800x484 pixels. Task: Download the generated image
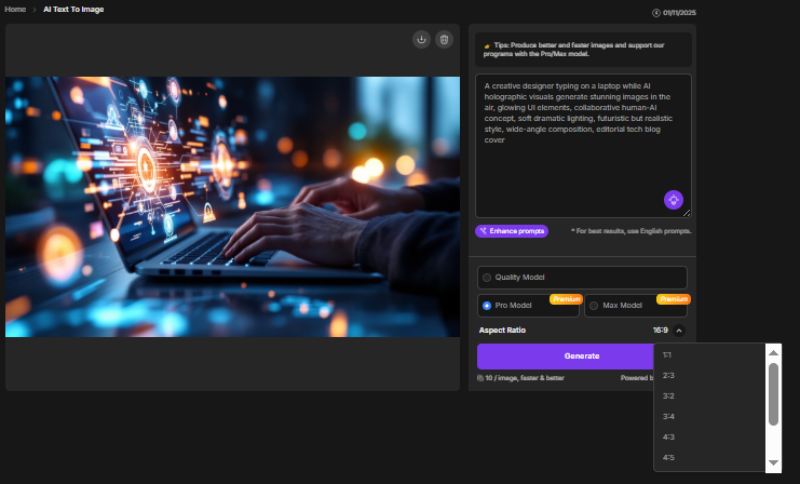point(421,39)
